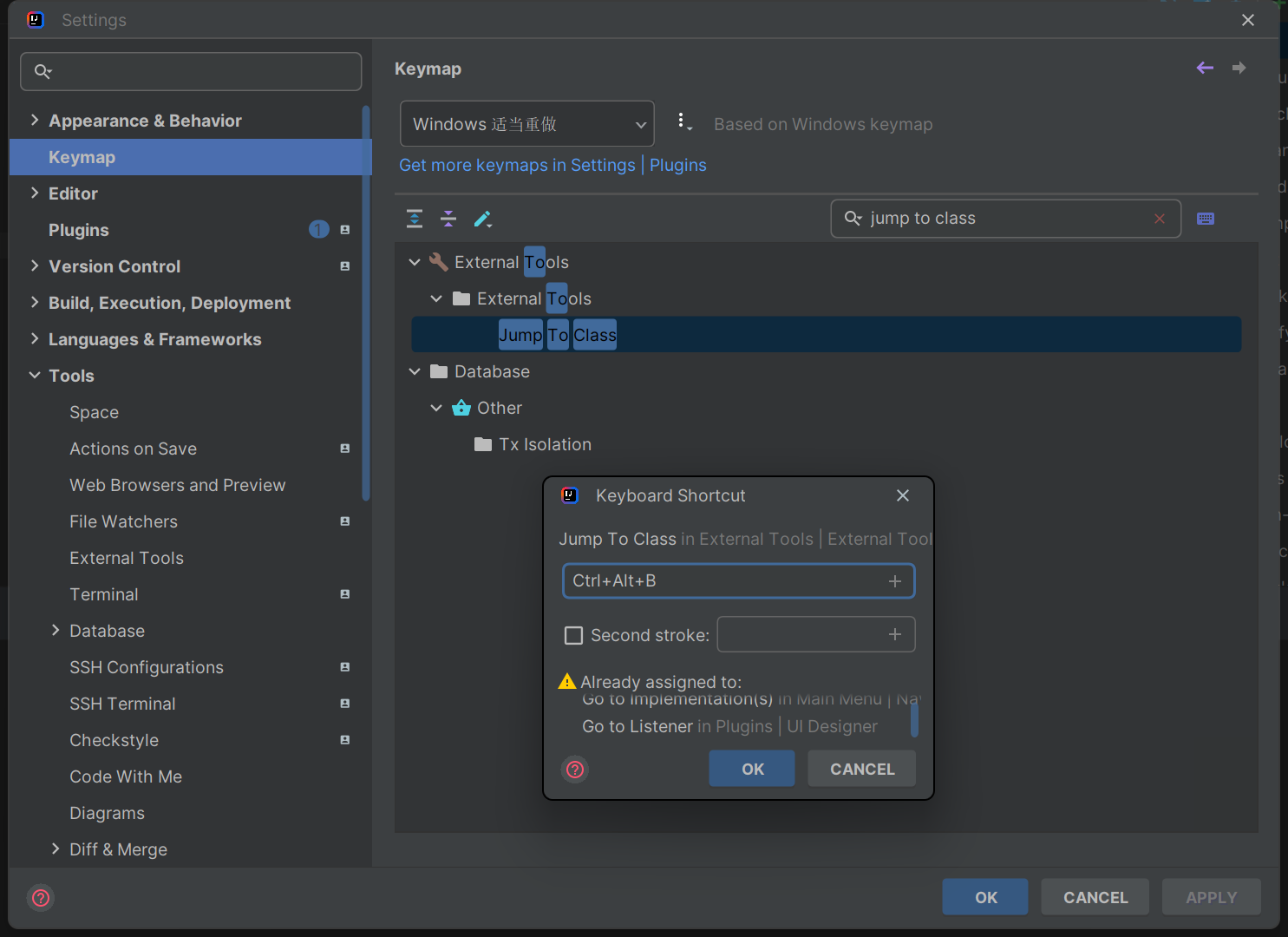1288x937 pixels.
Task: Clear the 'jump to class' search text
Action: [1160, 219]
